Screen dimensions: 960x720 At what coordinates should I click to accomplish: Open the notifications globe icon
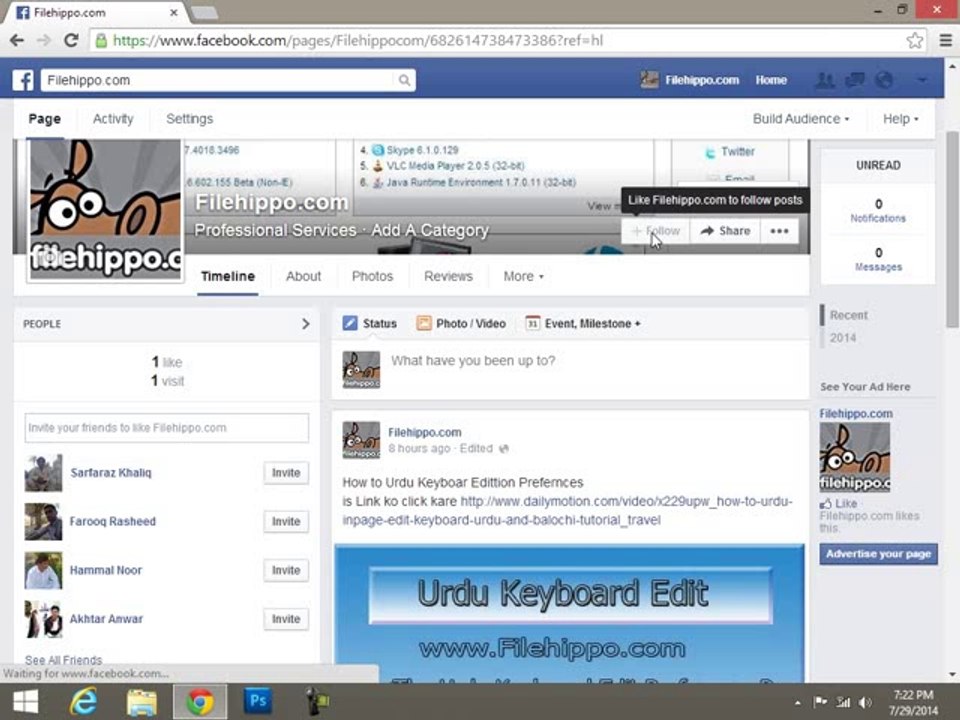click(884, 80)
